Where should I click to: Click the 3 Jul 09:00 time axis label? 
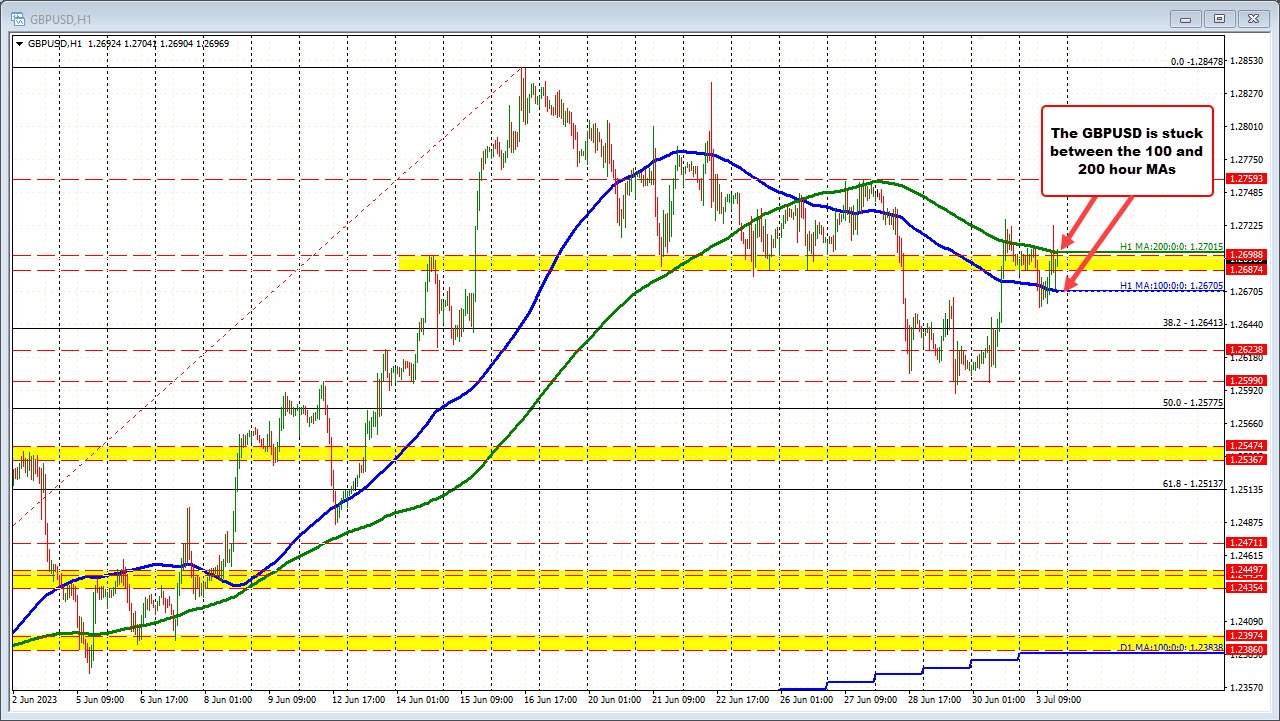click(1060, 700)
